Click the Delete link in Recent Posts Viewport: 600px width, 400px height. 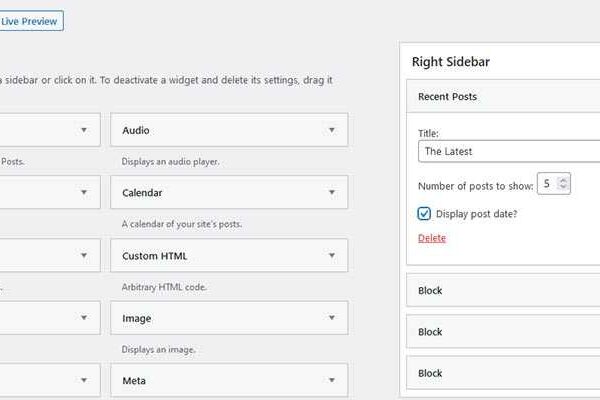coord(432,238)
